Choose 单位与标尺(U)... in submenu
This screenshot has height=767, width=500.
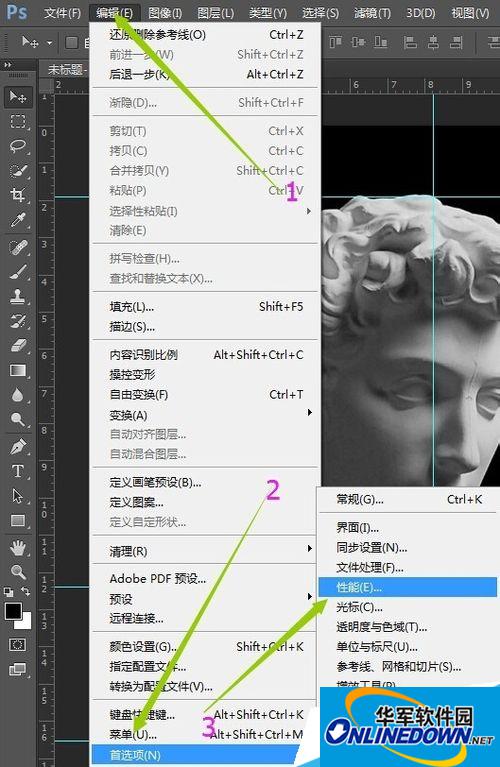tap(408, 647)
